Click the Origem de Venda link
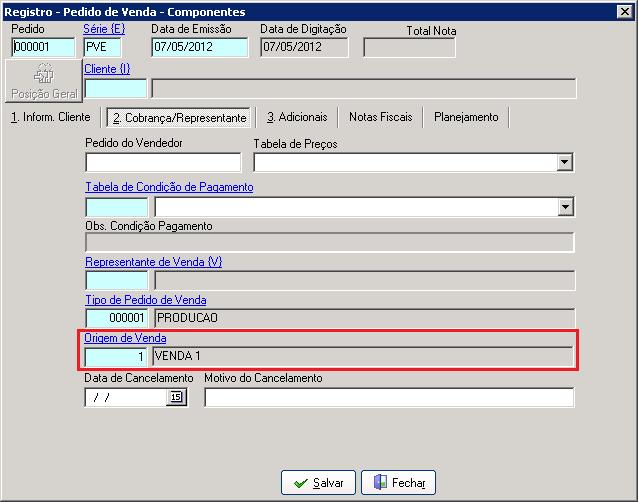The width and height of the screenshot is (638, 502). pyautogui.click(x=125, y=338)
